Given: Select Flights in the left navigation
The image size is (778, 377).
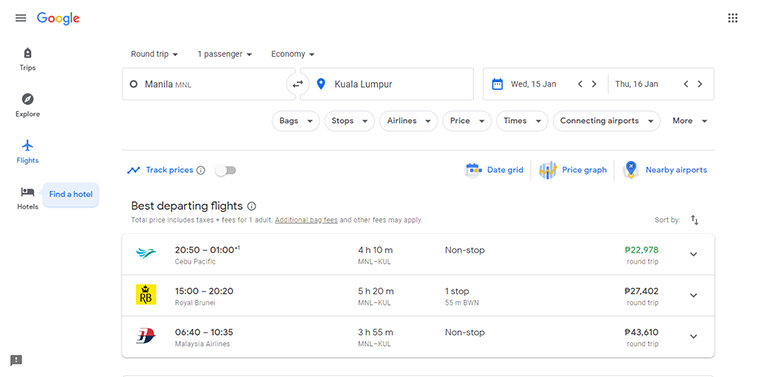Looking at the screenshot, I should [x=28, y=151].
